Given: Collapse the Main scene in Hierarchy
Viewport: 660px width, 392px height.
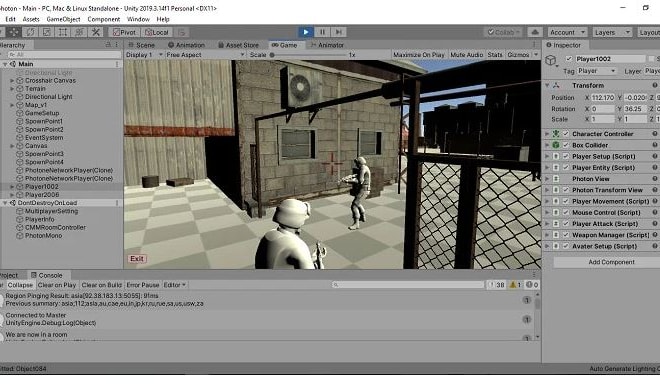Looking at the screenshot, I should click(5, 64).
